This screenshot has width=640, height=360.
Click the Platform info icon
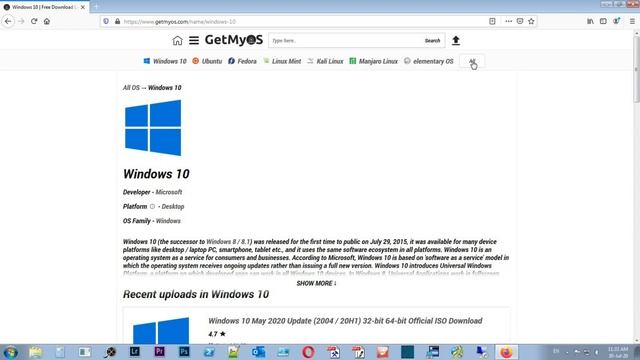click(x=152, y=207)
